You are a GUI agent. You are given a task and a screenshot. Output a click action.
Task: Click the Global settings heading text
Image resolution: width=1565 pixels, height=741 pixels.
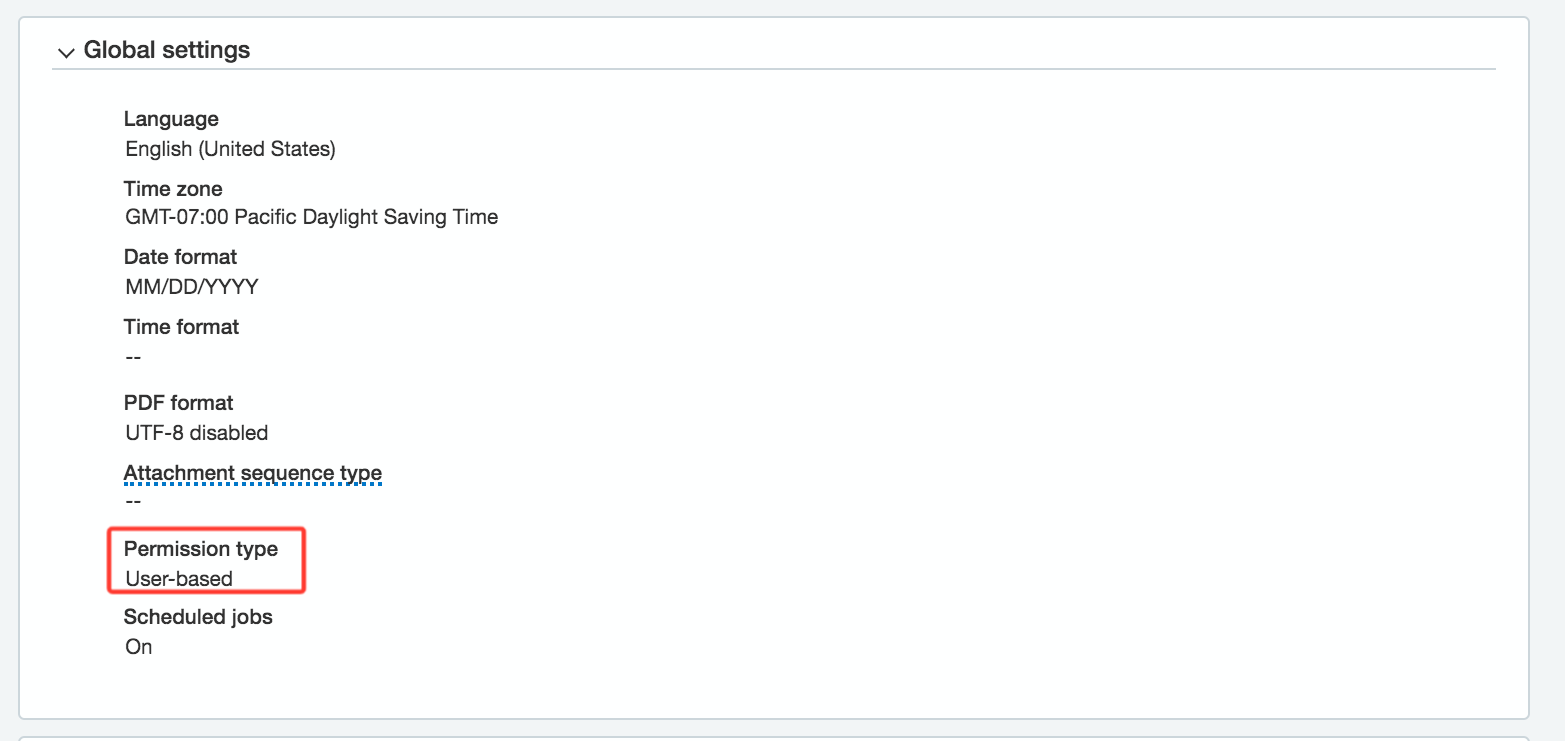(x=167, y=50)
